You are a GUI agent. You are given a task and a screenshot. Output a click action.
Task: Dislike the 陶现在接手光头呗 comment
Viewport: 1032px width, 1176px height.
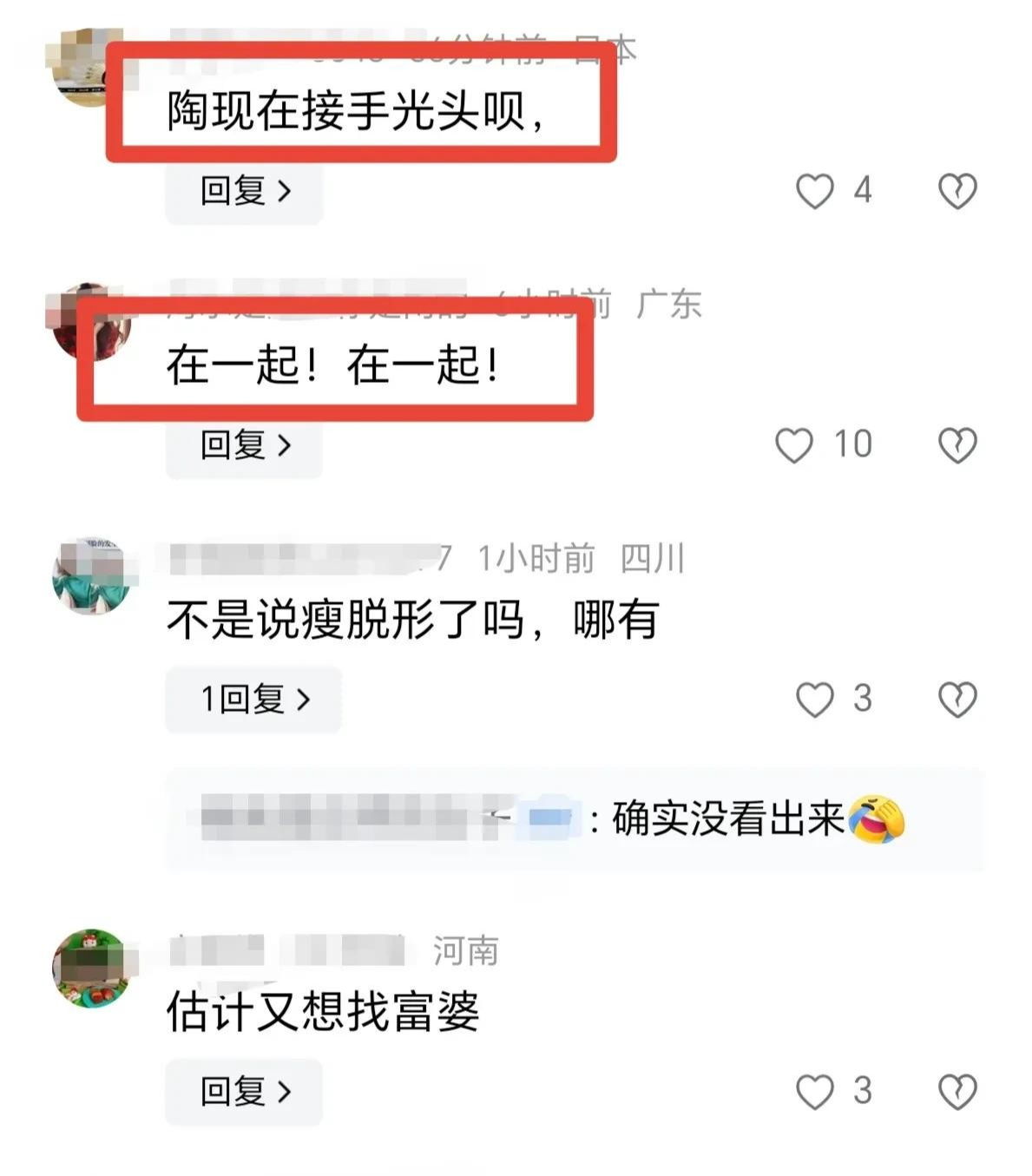point(957,191)
